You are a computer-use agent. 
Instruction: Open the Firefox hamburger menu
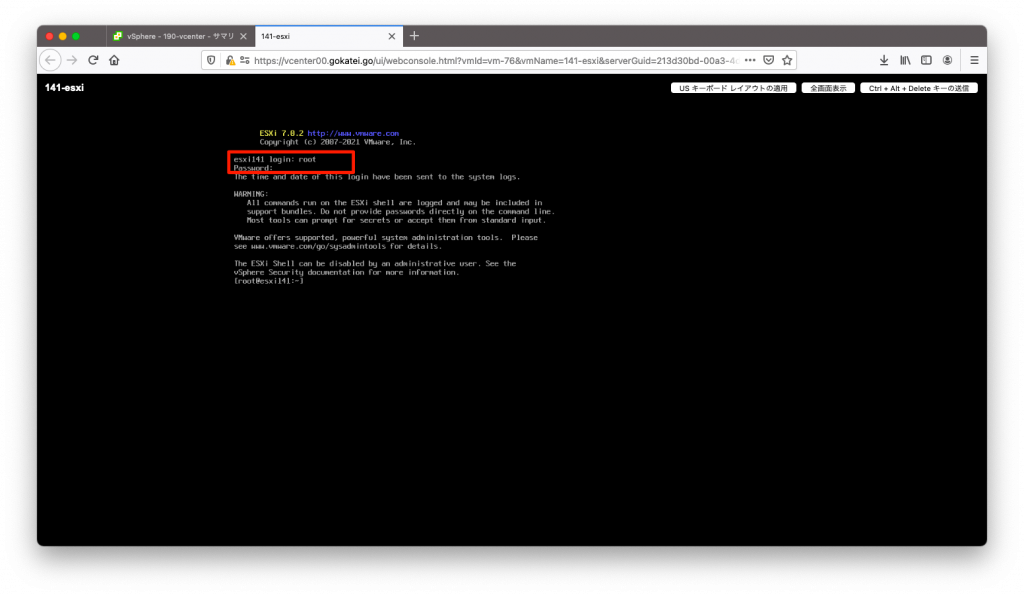coord(973,60)
